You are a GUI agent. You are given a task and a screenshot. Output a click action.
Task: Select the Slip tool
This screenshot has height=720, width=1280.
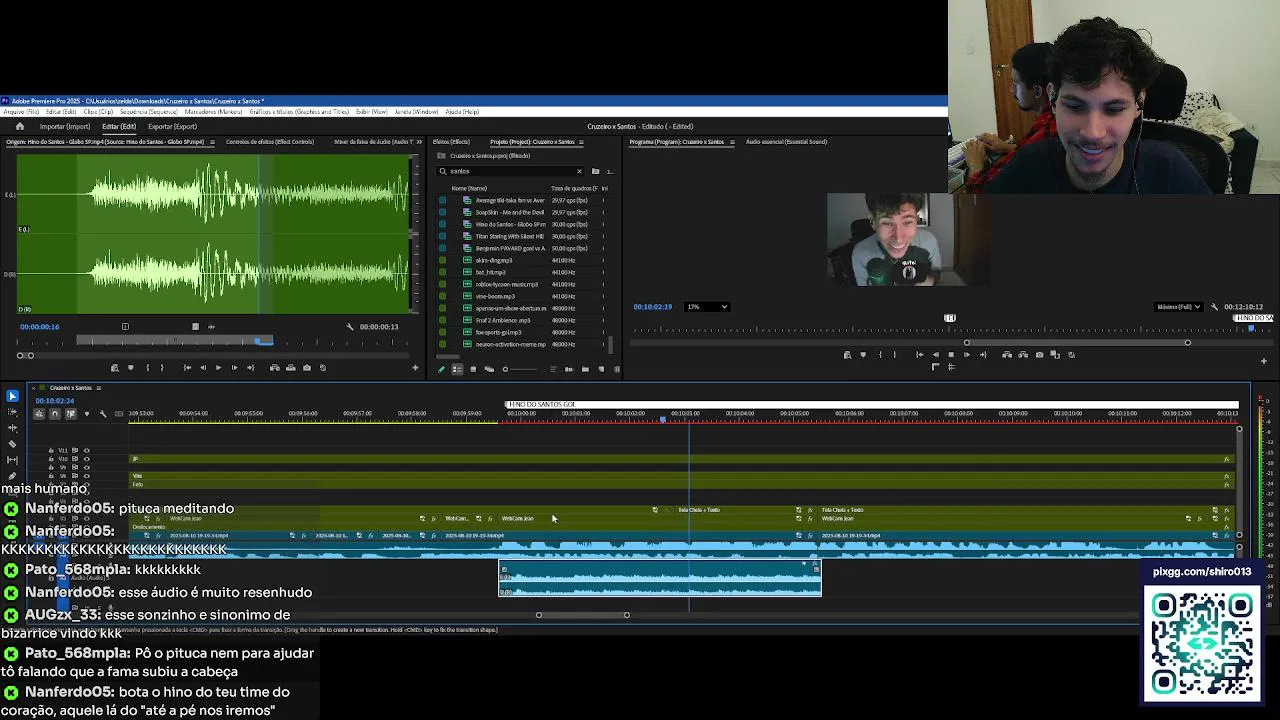pos(12,460)
